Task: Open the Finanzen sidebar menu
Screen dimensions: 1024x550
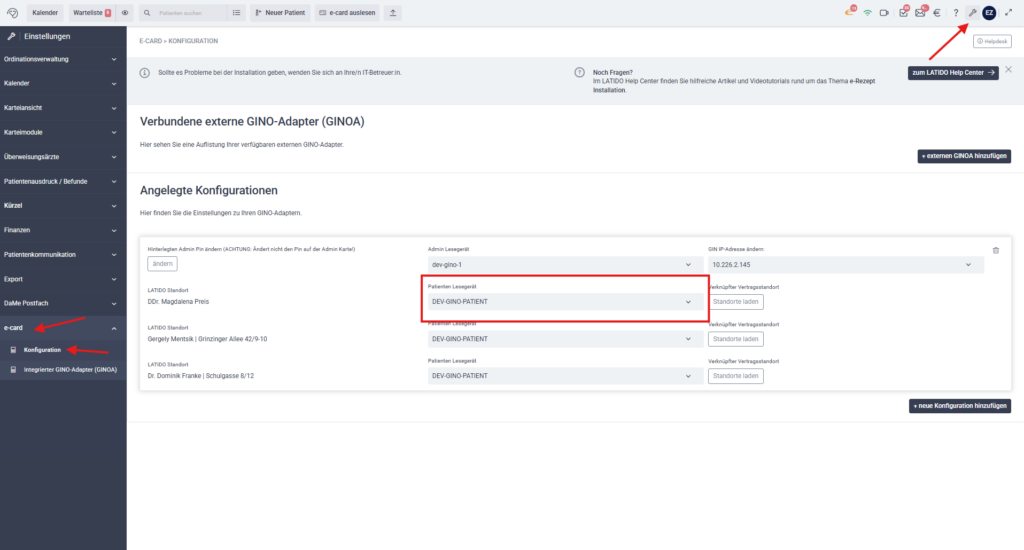Action: [x=62, y=230]
